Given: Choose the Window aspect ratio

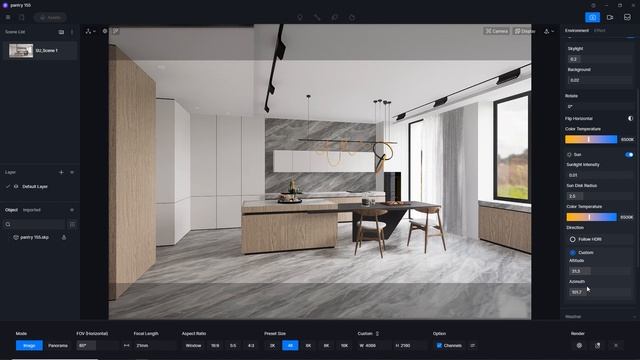Looking at the screenshot, I should click(193, 345).
